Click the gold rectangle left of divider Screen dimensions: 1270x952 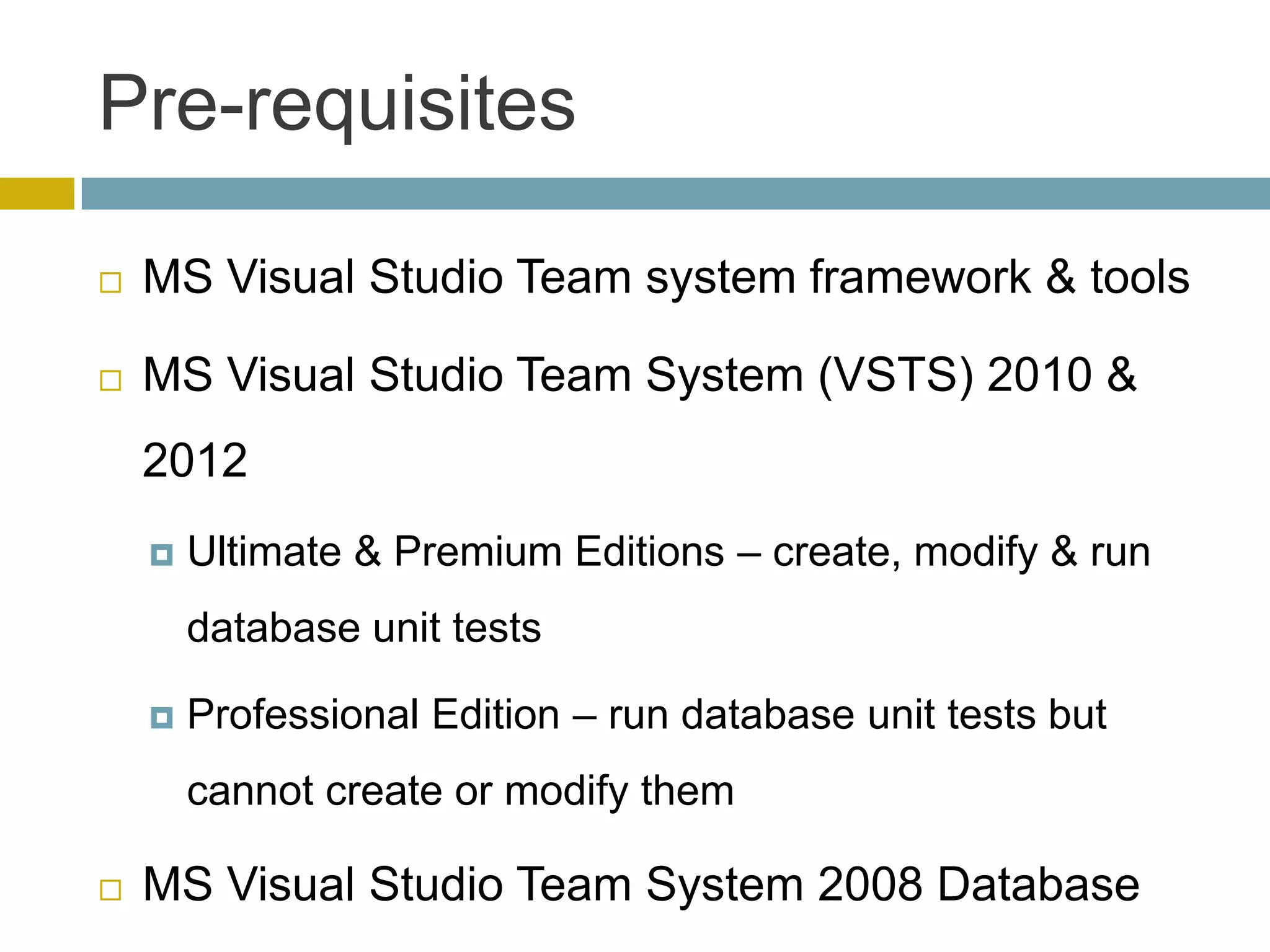click(x=37, y=193)
